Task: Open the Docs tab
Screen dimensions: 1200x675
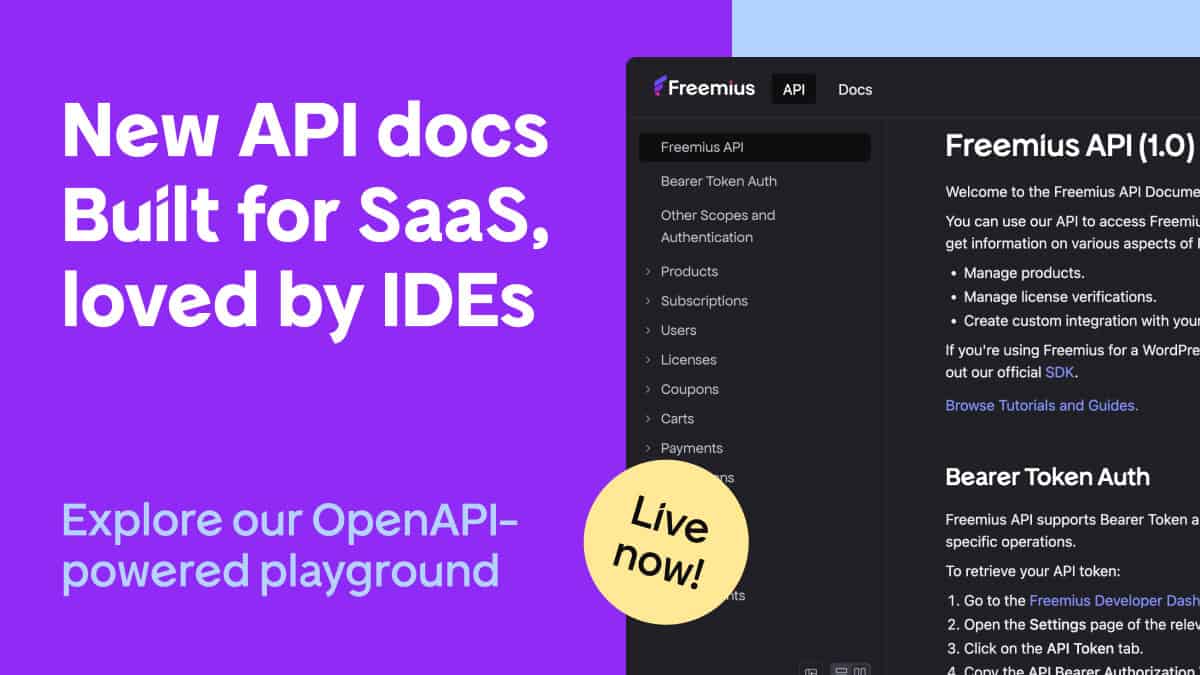Action: [x=855, y=89]
